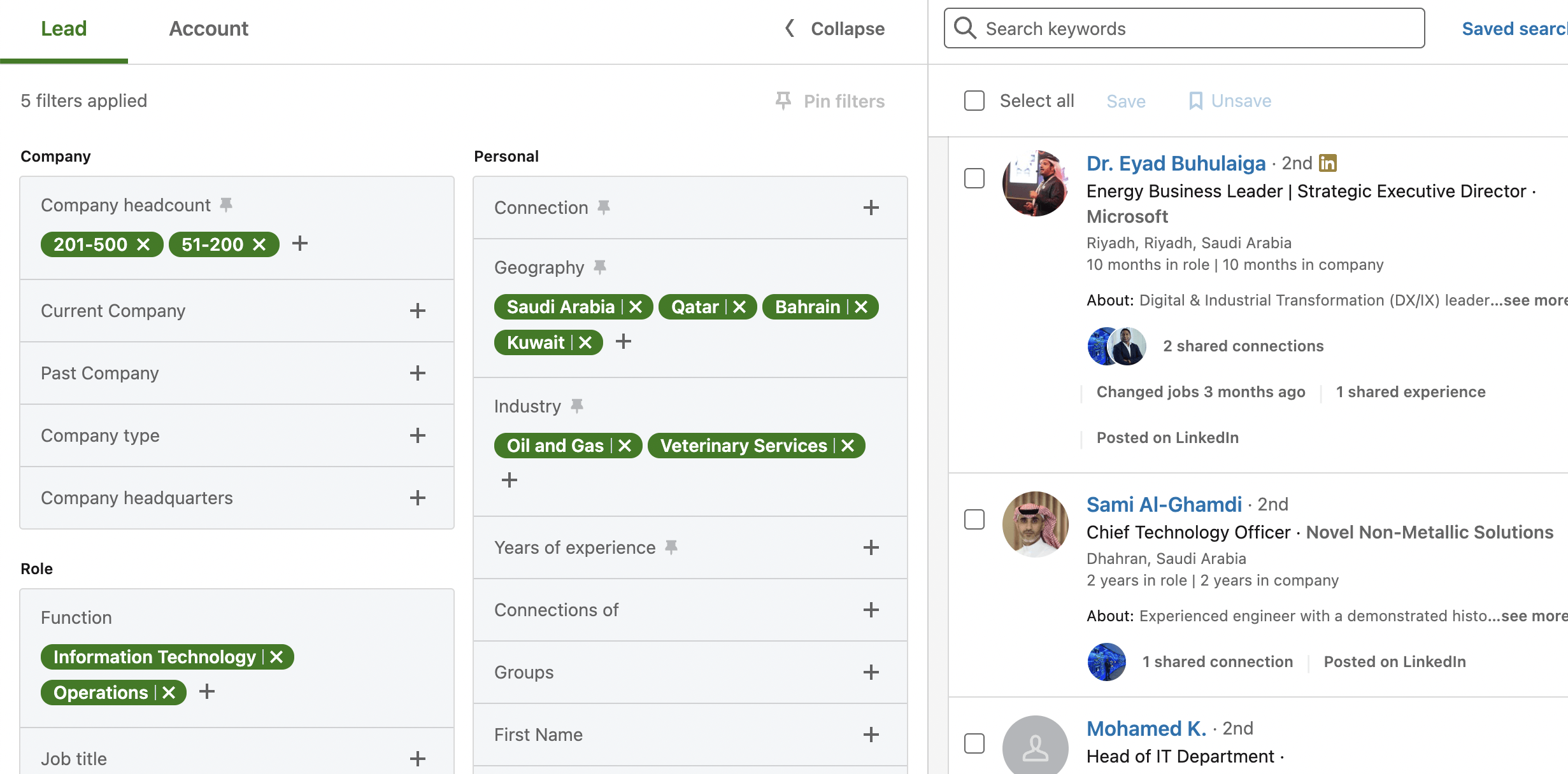Click the Pin filters button
The height and width of the screenshot is (774, 1568).
click(x=830, y=101)
